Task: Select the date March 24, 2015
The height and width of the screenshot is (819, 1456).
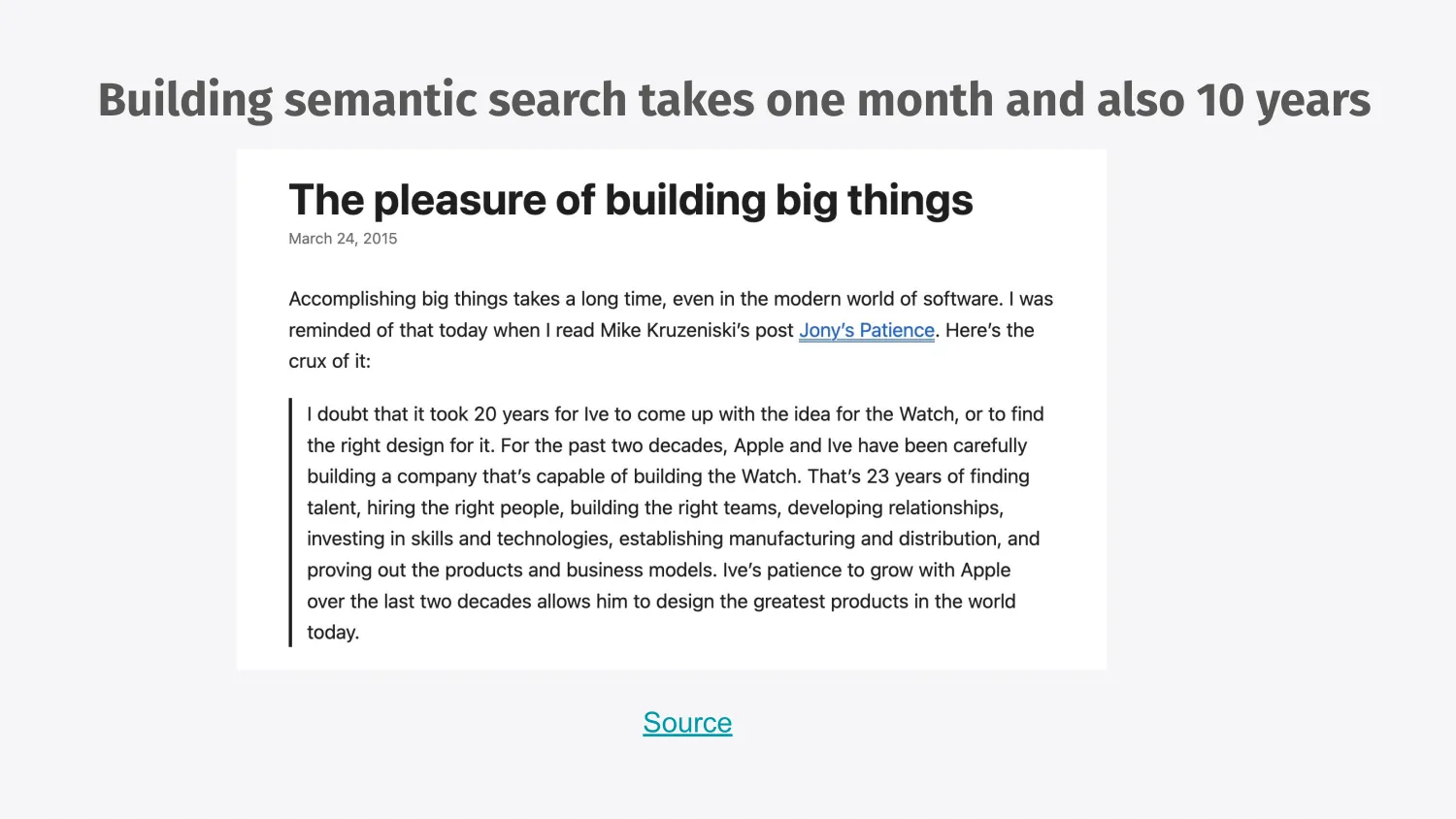Action: [343, 239]
